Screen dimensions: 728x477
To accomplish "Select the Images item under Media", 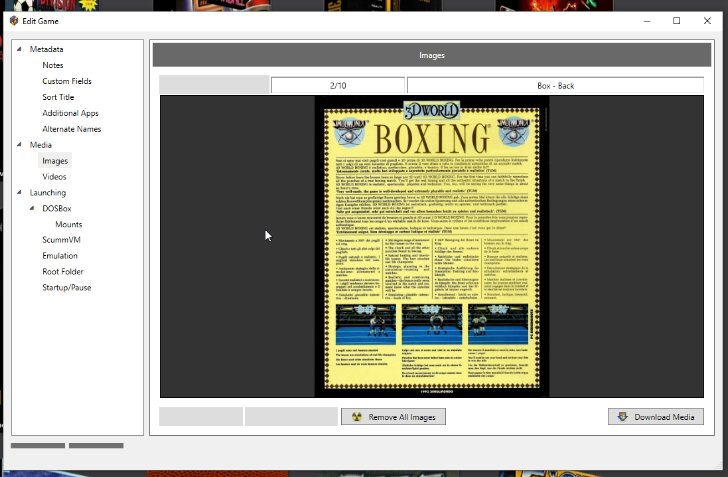I will [x=55, y=161].
